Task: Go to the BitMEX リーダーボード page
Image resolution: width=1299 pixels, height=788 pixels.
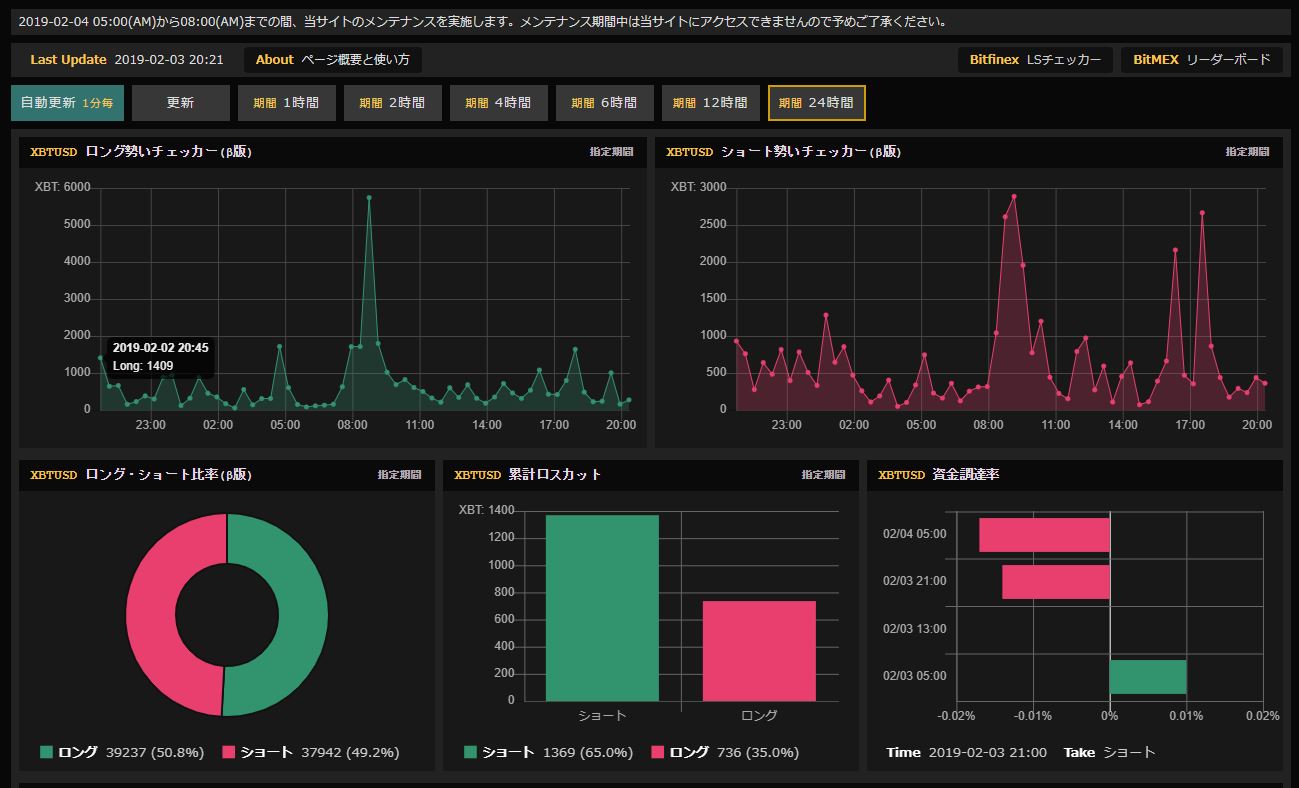Action: 1201,60
